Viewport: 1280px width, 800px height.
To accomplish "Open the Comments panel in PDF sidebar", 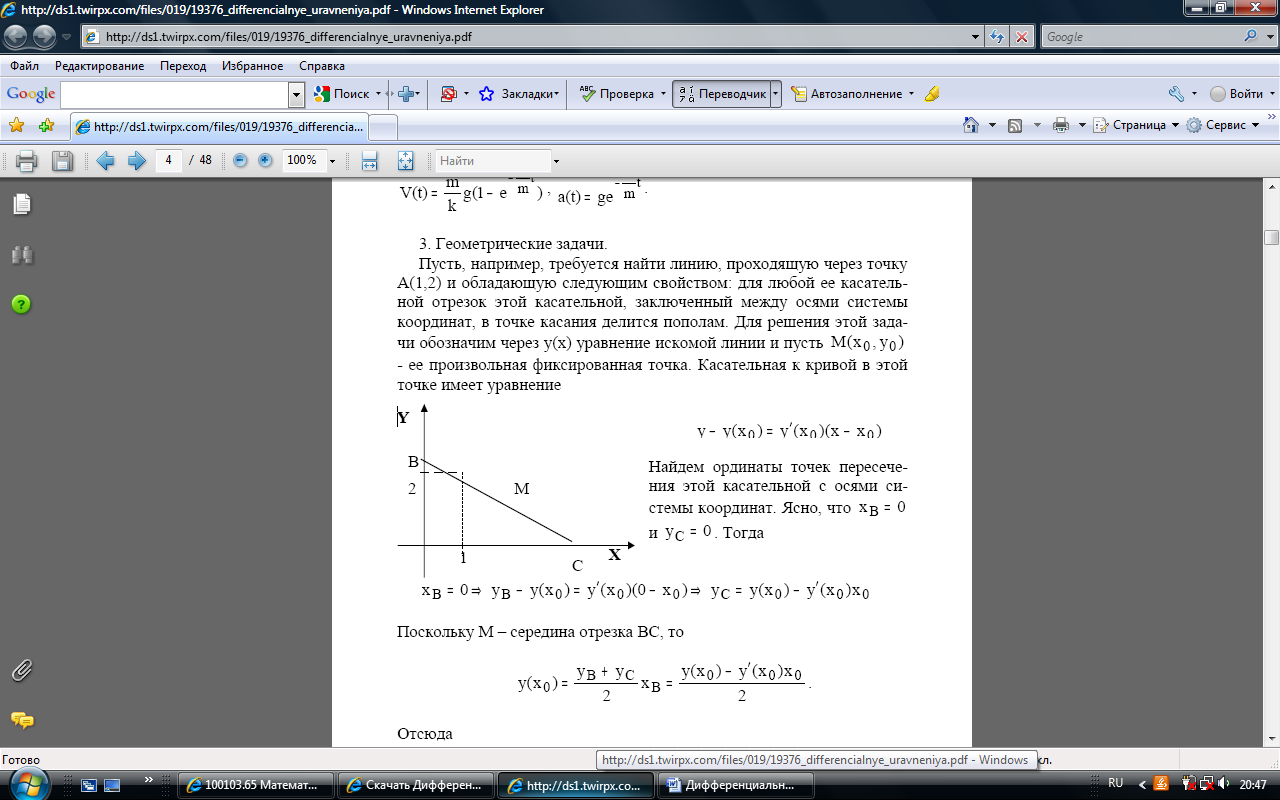I will [22, 720].
